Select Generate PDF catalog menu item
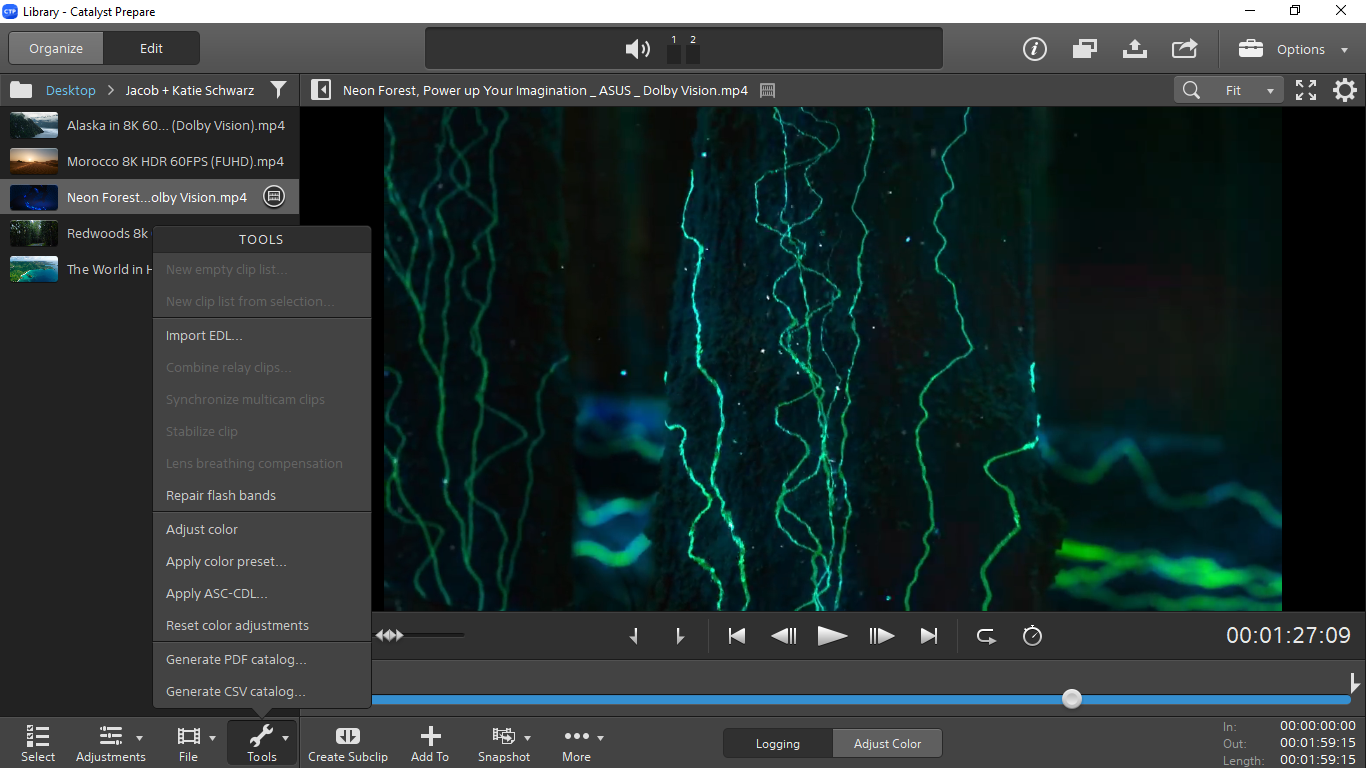 point(236,660)
